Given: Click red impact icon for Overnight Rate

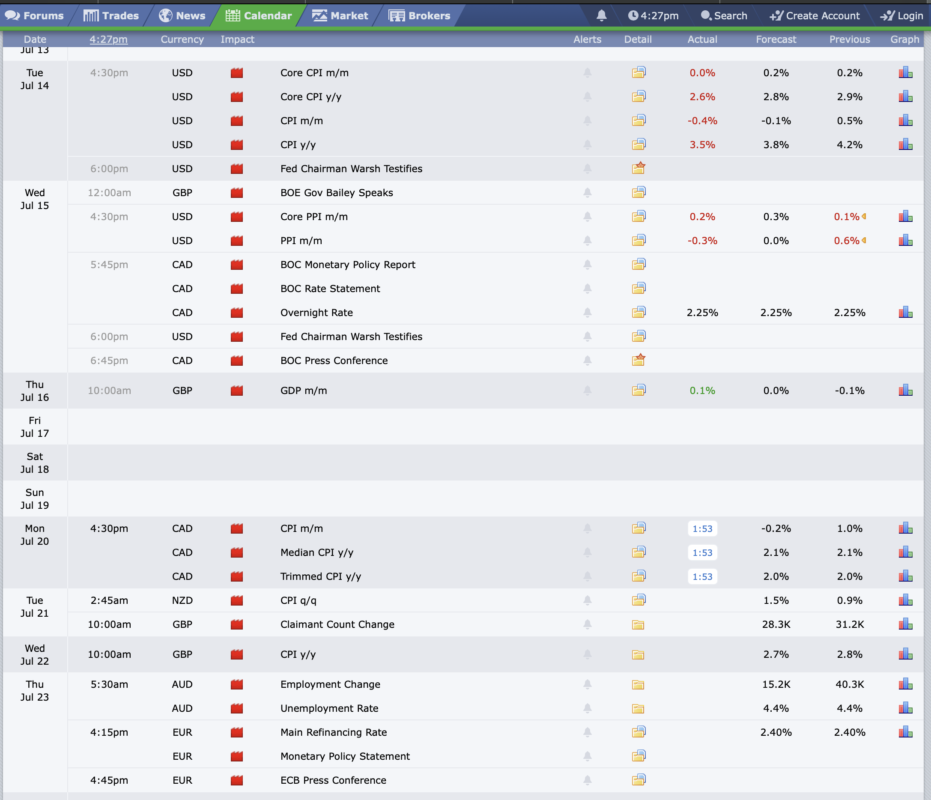Looking at the screenshot, I should tap(237, 312).
